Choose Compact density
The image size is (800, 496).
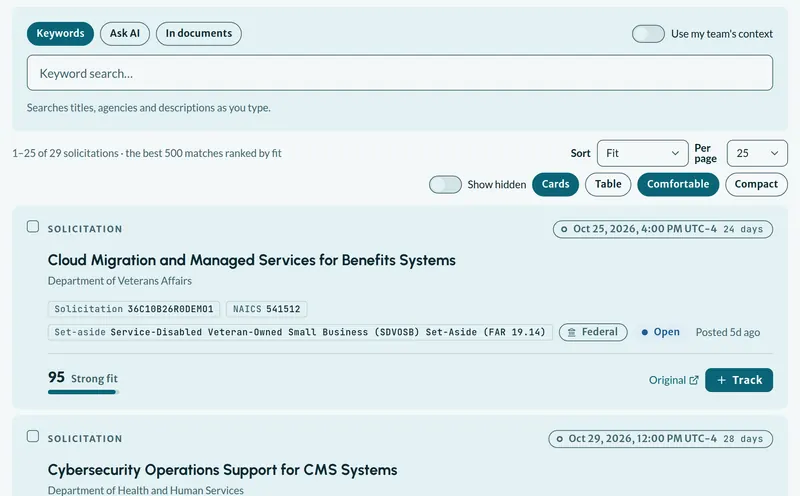[x=756, y=184]
